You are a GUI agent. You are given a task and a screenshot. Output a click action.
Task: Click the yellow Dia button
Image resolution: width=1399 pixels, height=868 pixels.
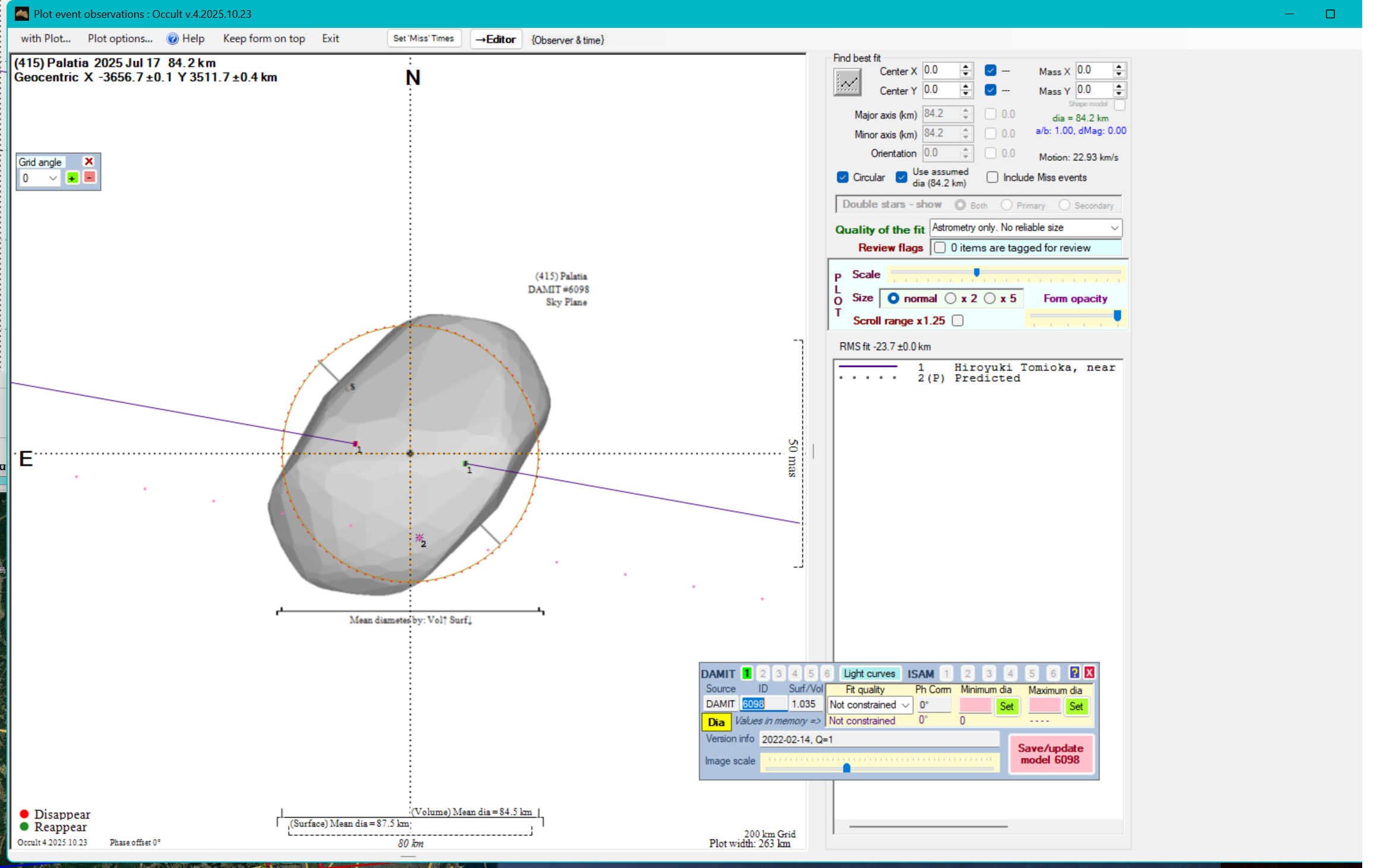pos(716,722)
